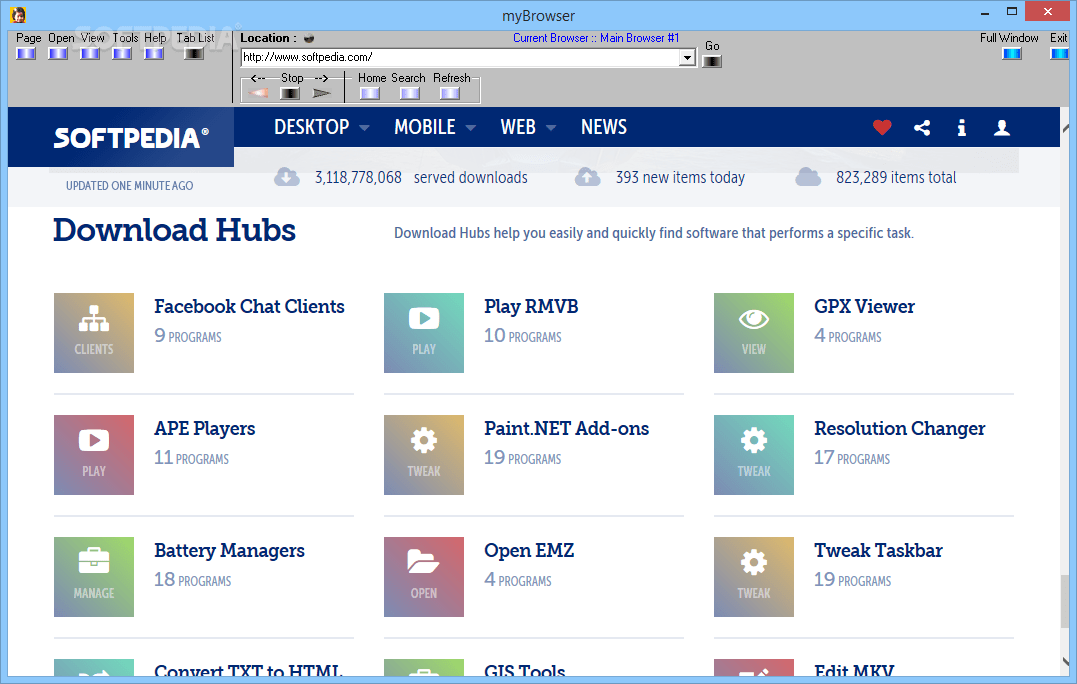1077x684 pixels.
Task: Click 'Current Browser :: Main Browser #1' label
Action: tap(596, 38)
